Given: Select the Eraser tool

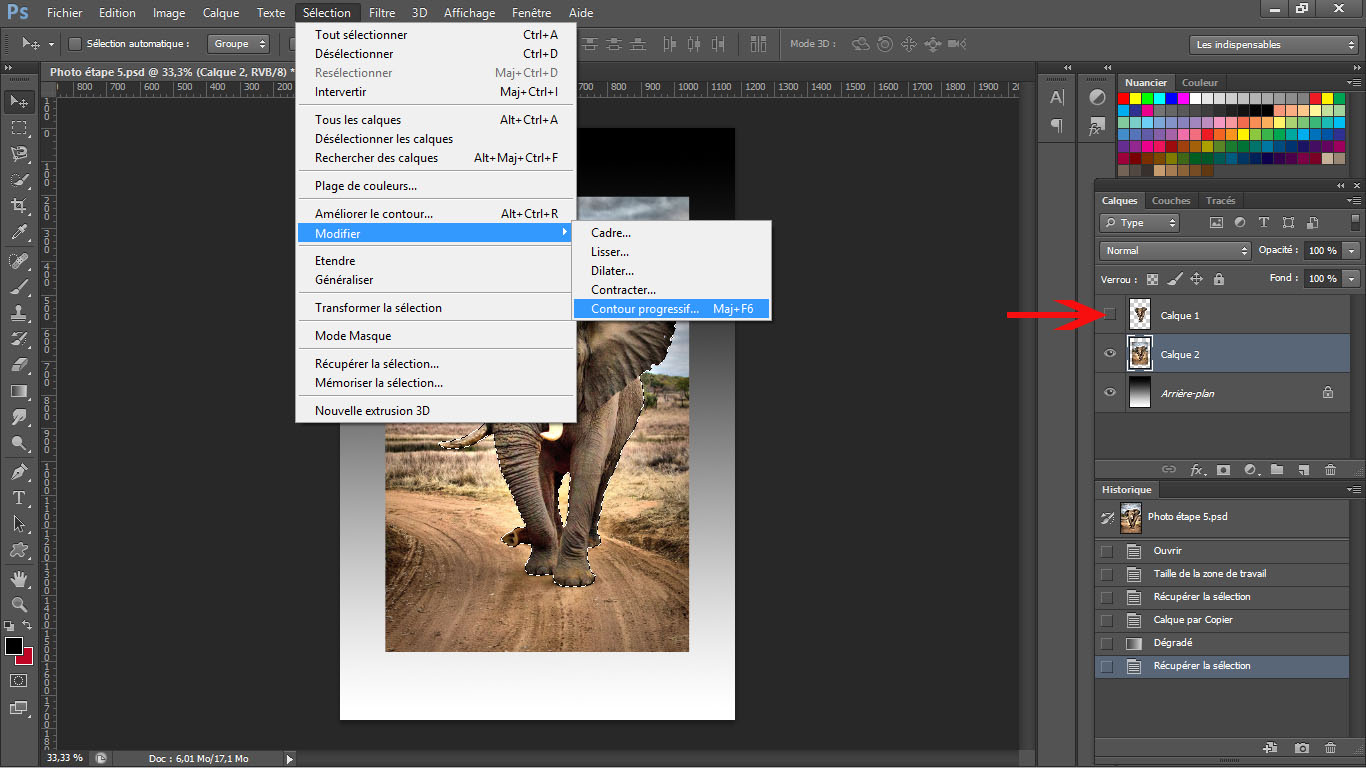Looking at the screenshot, I should tap(19, 365).
